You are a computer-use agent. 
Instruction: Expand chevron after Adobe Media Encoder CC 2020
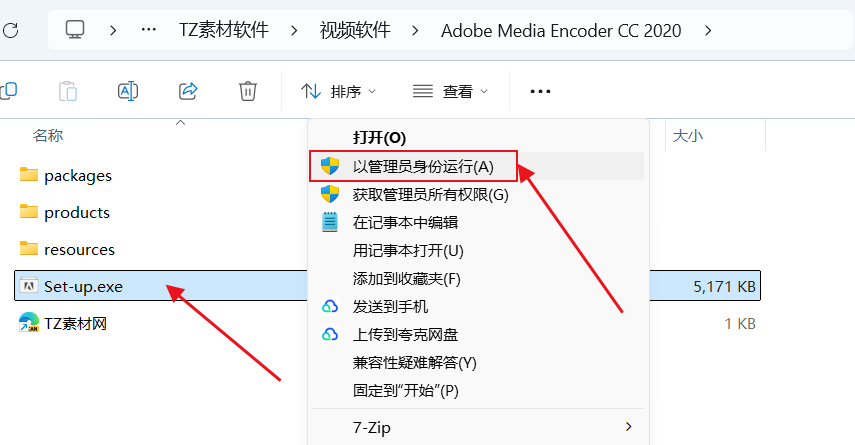[708, 31]
